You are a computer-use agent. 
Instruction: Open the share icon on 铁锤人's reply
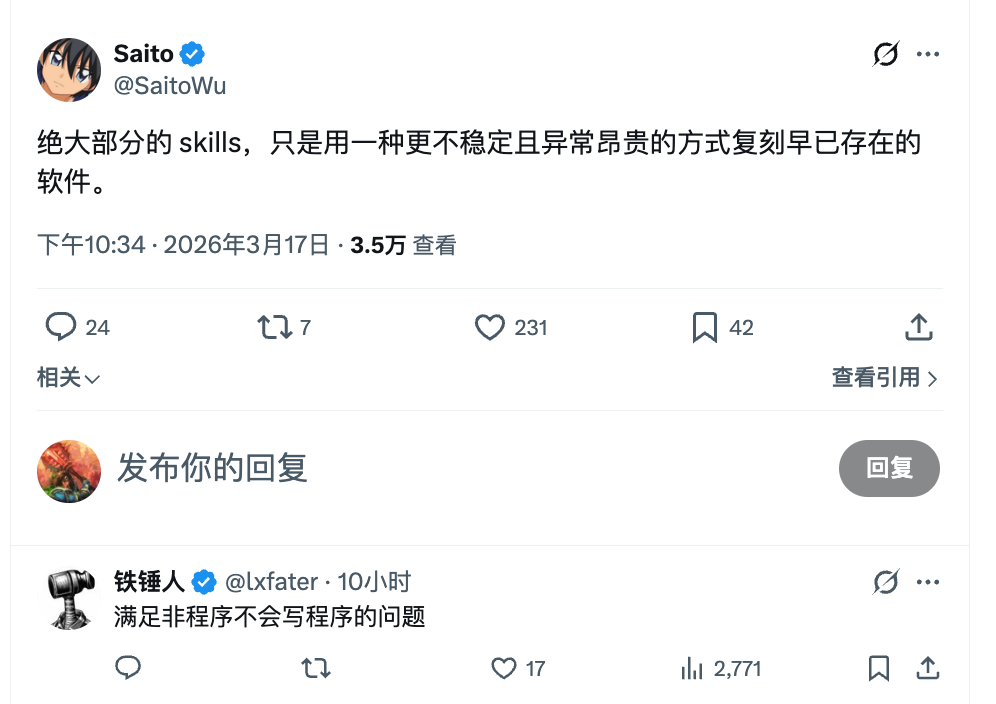[927, 668]
